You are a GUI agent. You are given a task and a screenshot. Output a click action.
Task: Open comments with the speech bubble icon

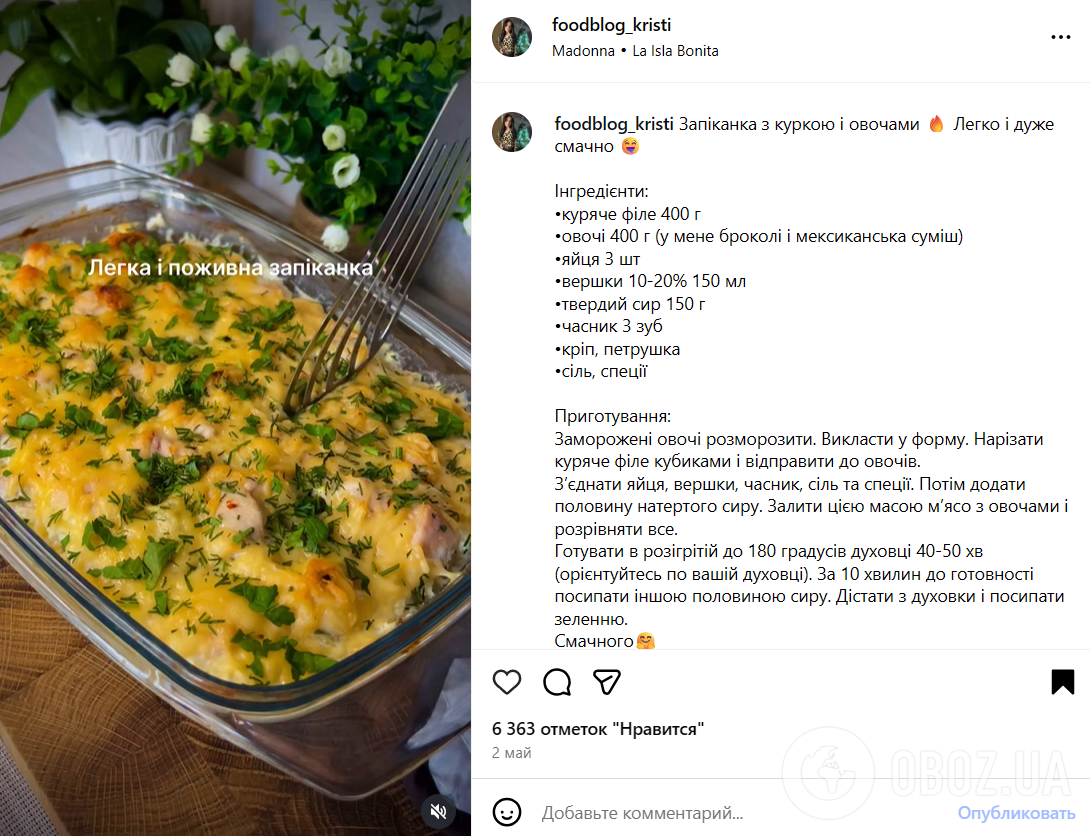coord(557,682)
